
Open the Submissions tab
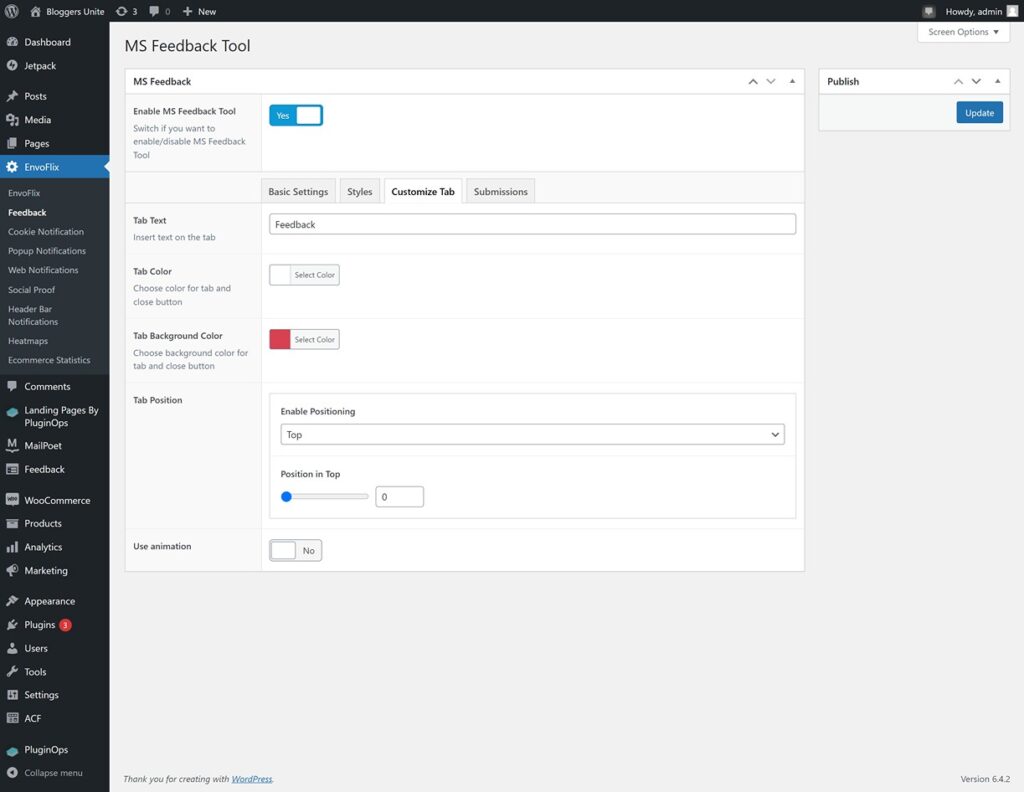(500, 190)
